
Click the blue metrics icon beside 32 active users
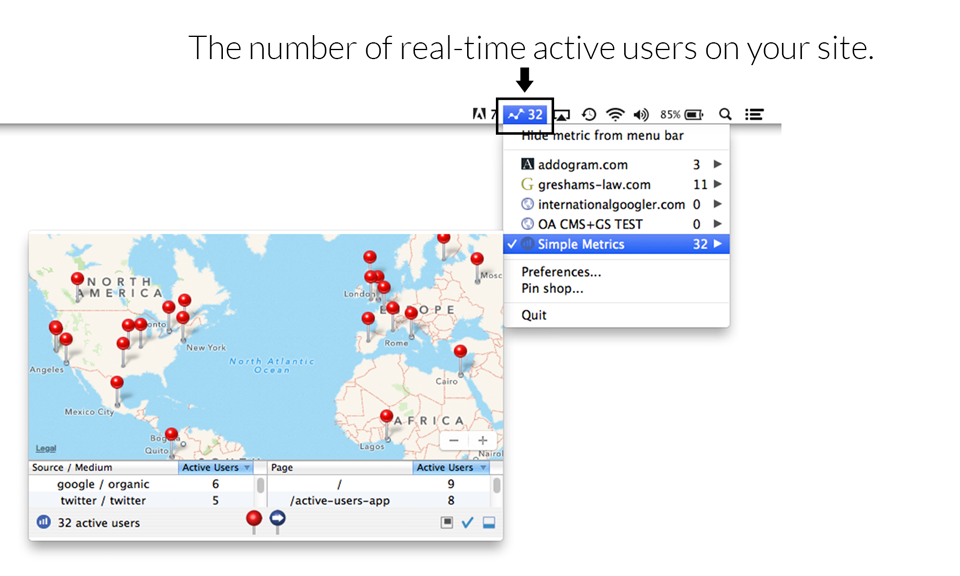43,522
